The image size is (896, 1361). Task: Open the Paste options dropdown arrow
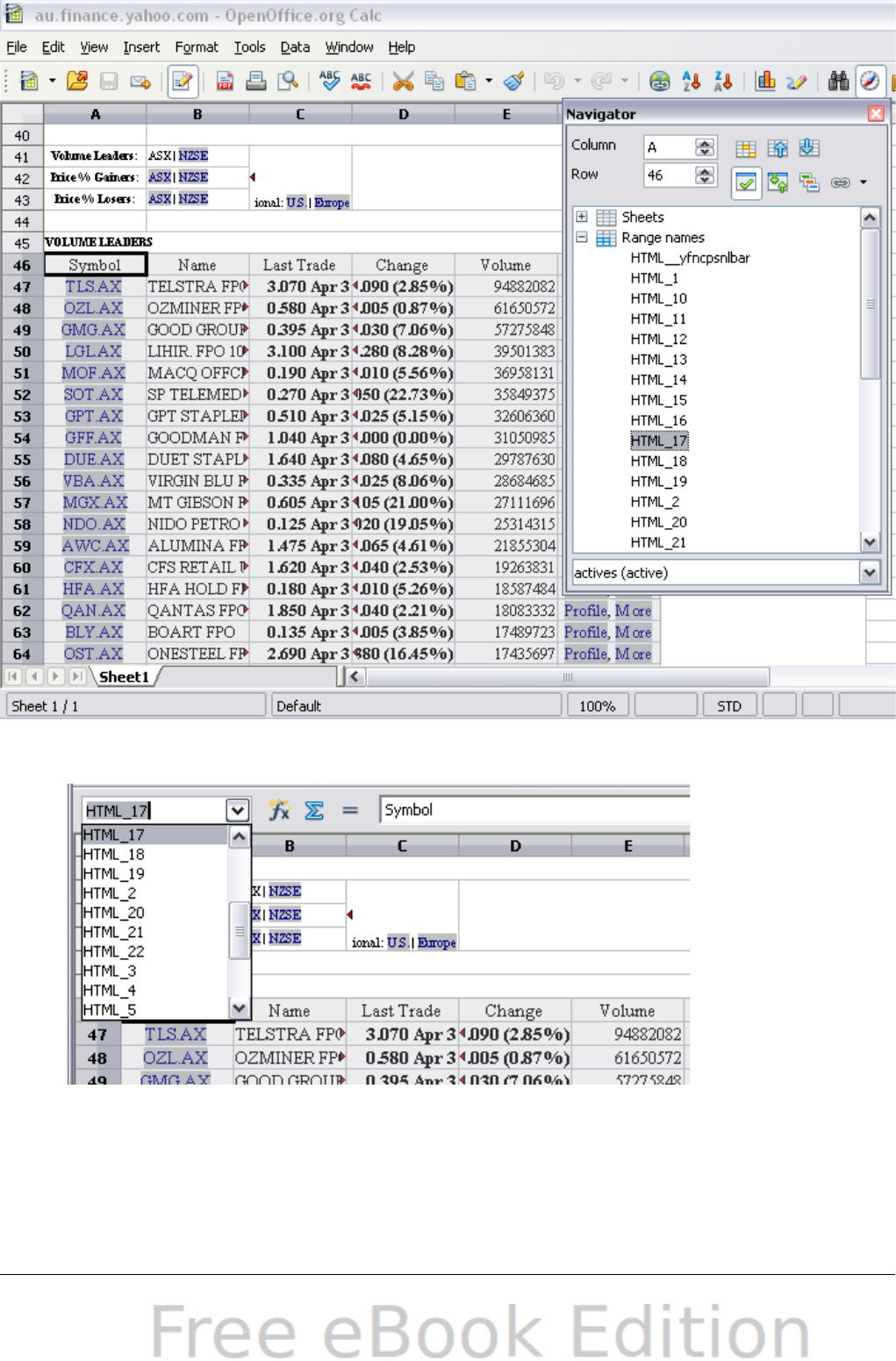pyautogui.click(x=489, y=81)
